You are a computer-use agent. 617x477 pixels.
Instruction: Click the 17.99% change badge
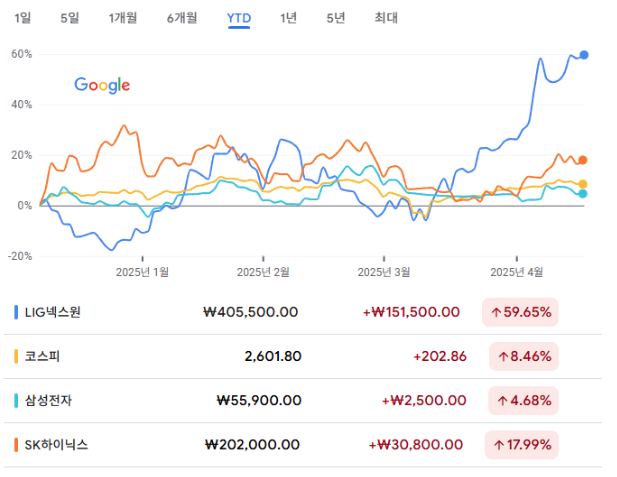522,445
